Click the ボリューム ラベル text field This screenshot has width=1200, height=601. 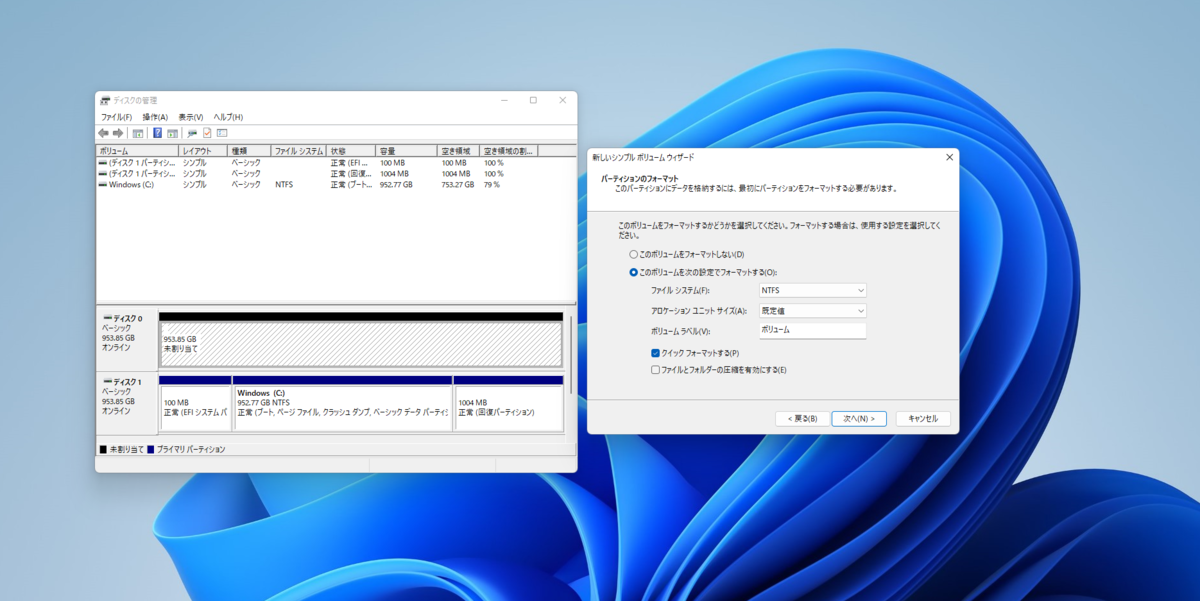click(812, 330)
